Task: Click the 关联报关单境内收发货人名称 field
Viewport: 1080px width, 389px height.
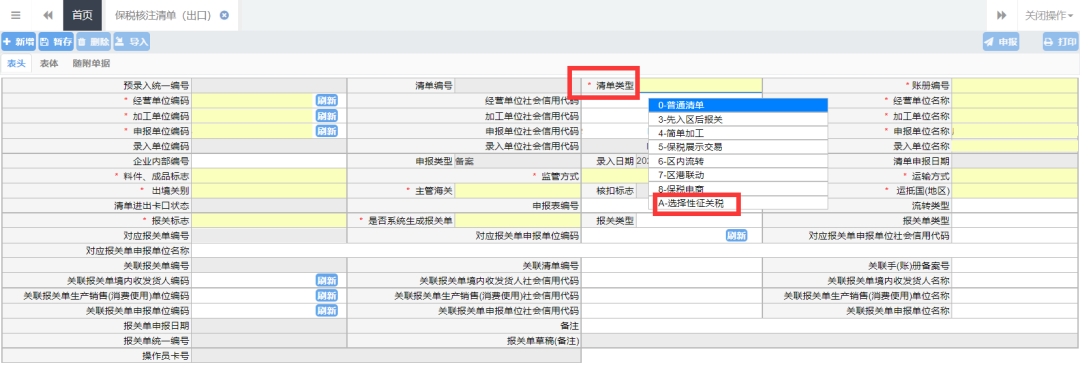Action: click(1015, 280)
